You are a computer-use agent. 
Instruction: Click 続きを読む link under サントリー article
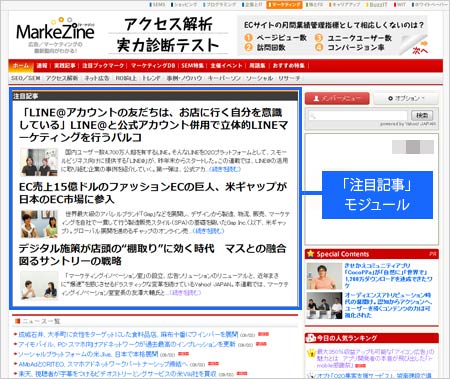click(185, 293)
